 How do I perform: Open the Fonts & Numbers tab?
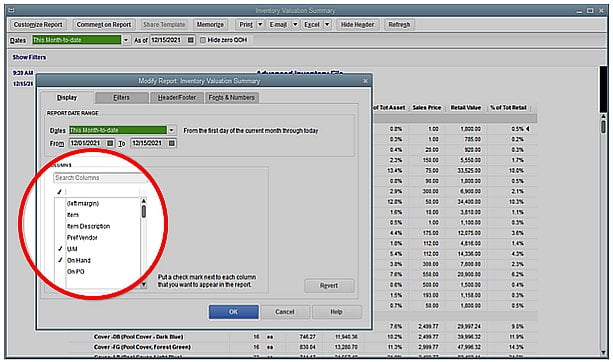[x=232, y=97]
